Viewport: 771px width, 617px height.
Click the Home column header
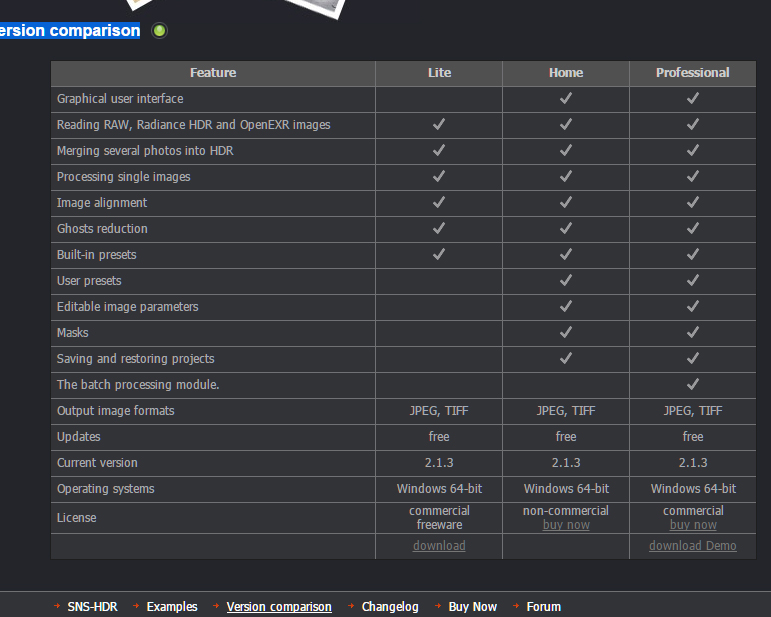click(x=566, y=73)
